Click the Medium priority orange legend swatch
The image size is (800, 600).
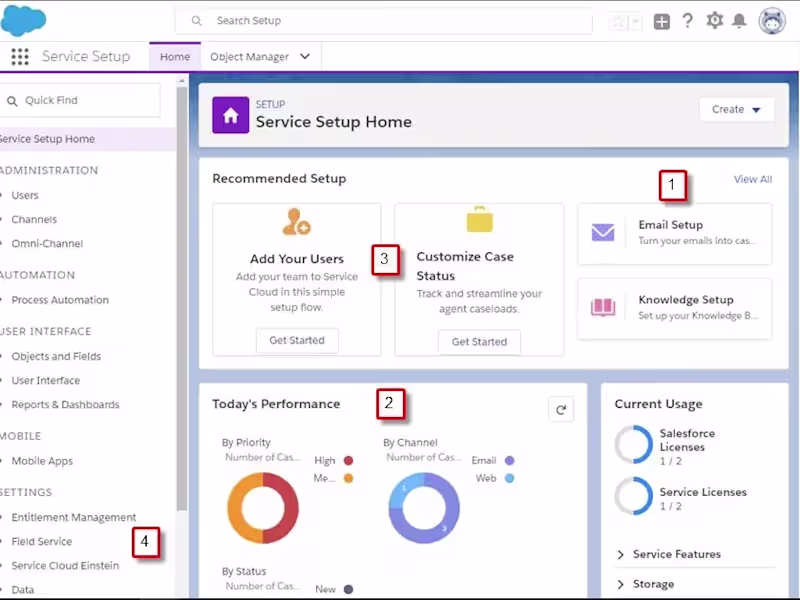tap(348, 479)
